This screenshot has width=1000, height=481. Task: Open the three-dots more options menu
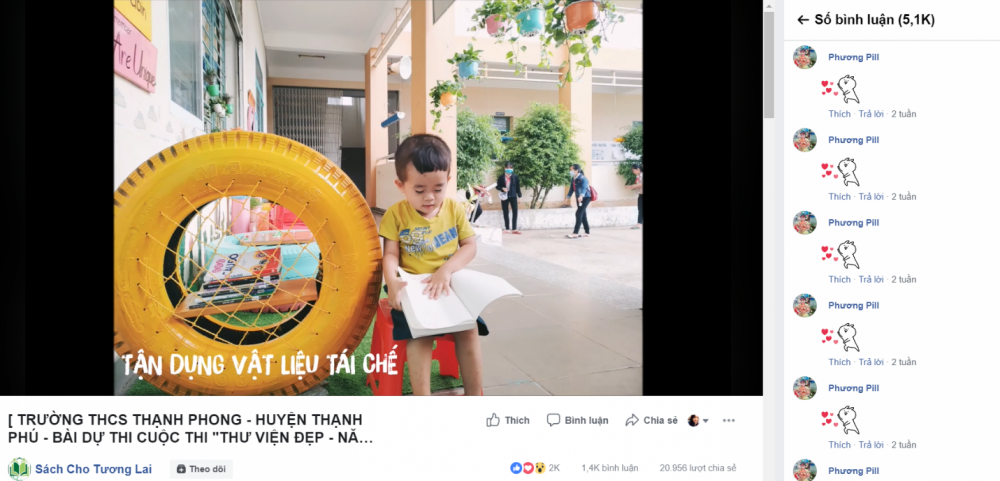point(729,420)
